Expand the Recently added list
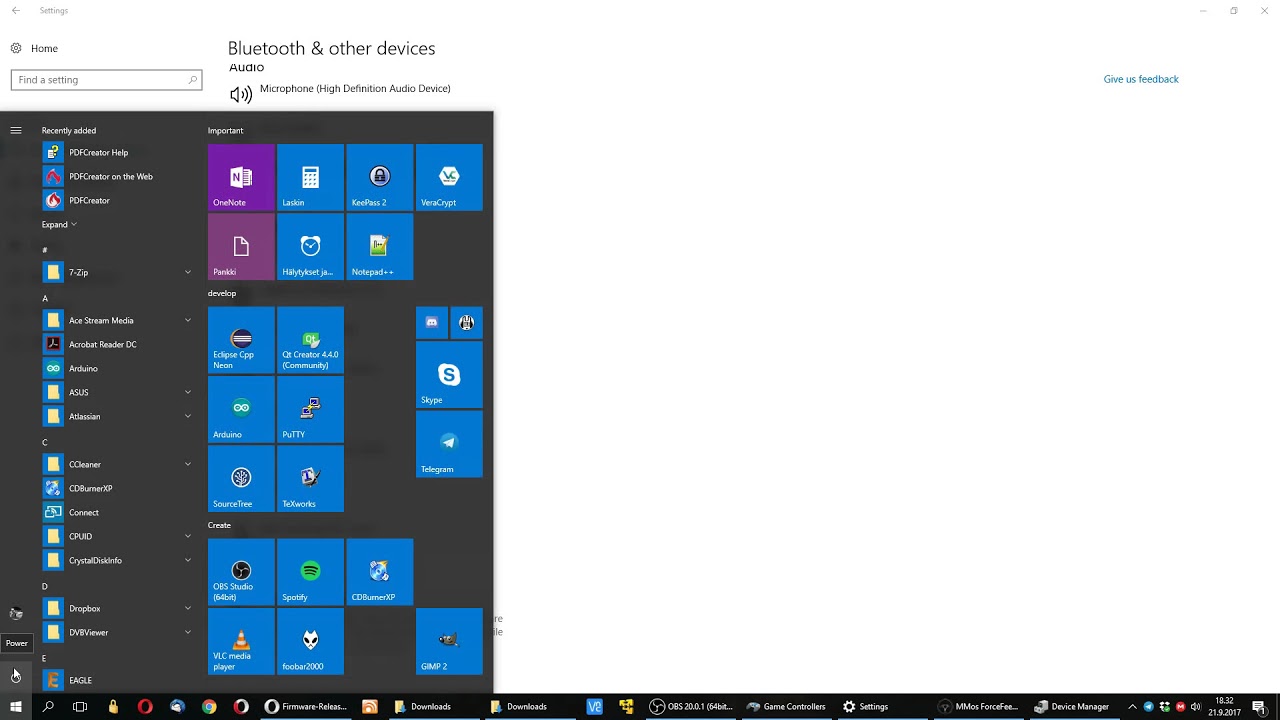 point(59,225)
